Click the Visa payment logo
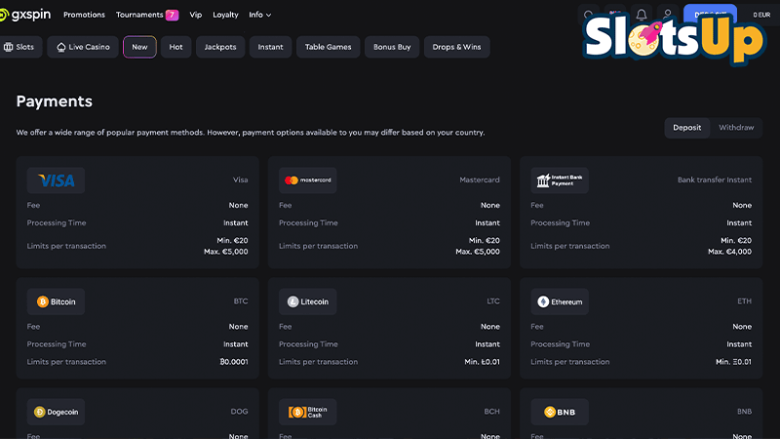 (x=56, y=181)
